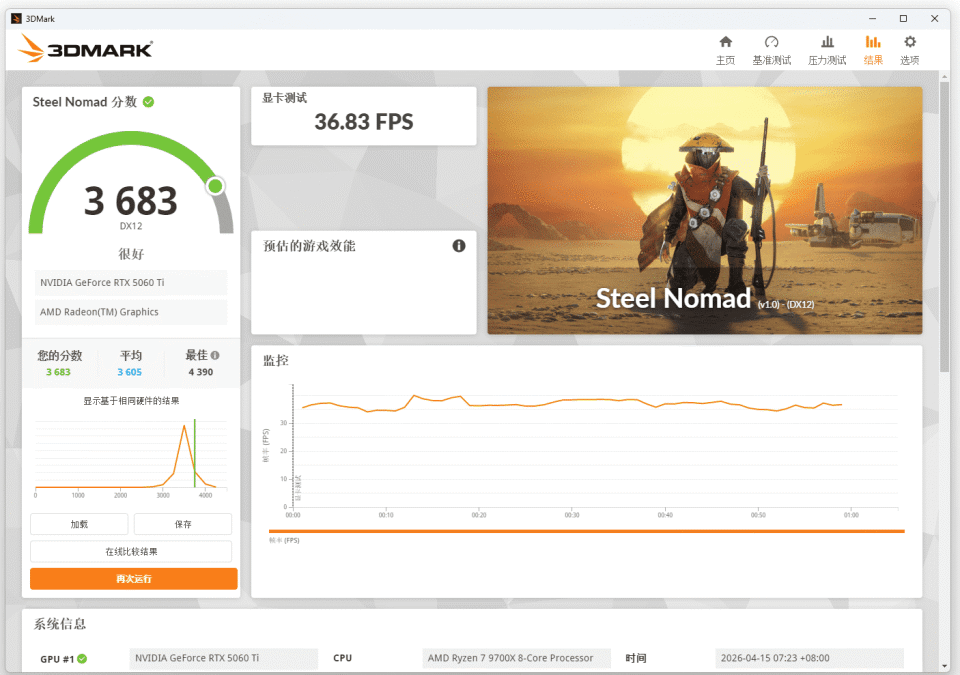Click the score distribution chart
The height and width of the screenshot is (675, 960).
coord(131,456)
